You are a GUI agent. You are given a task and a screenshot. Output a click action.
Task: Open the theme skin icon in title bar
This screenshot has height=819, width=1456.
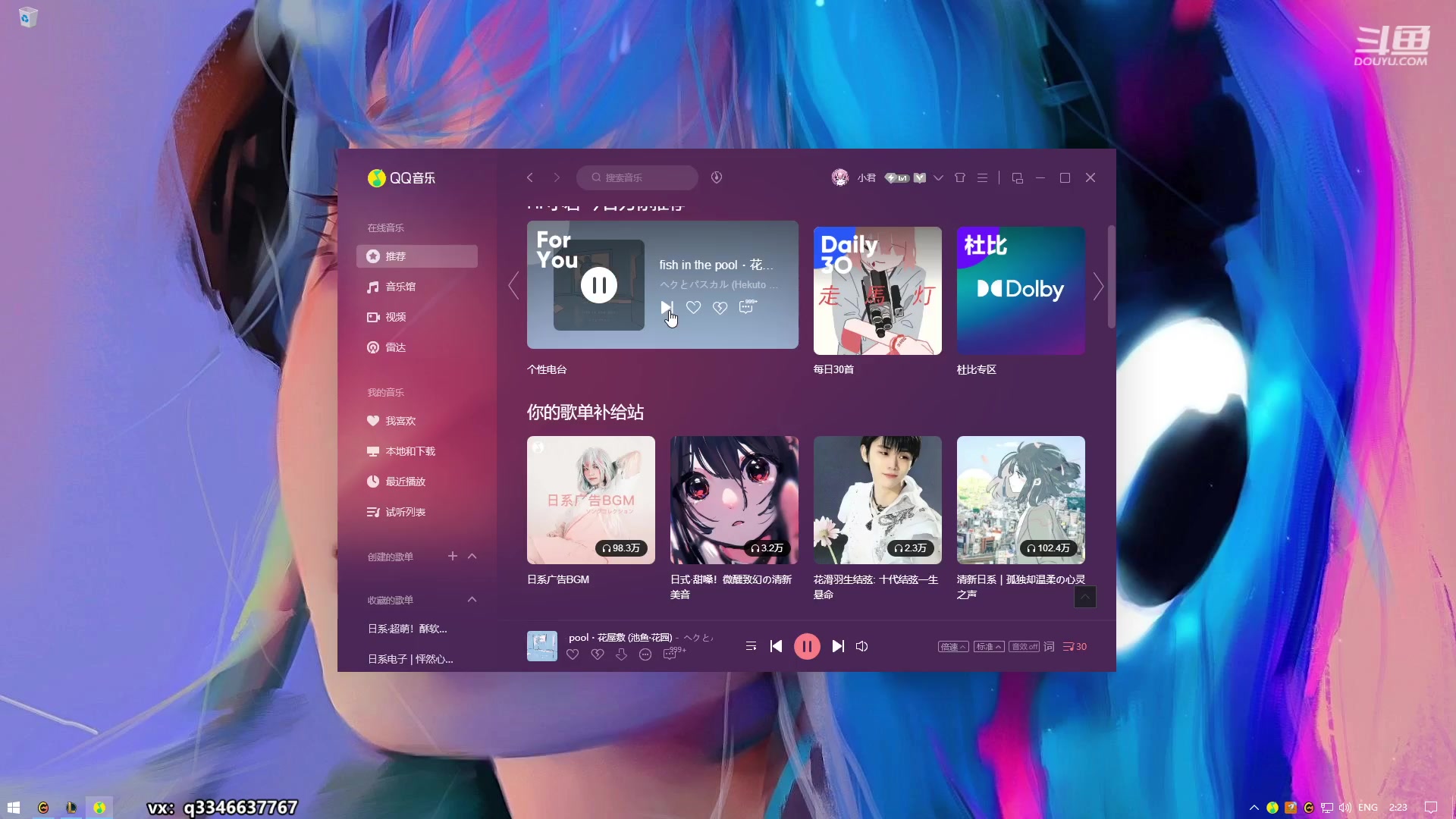click(x=959, y=177)
